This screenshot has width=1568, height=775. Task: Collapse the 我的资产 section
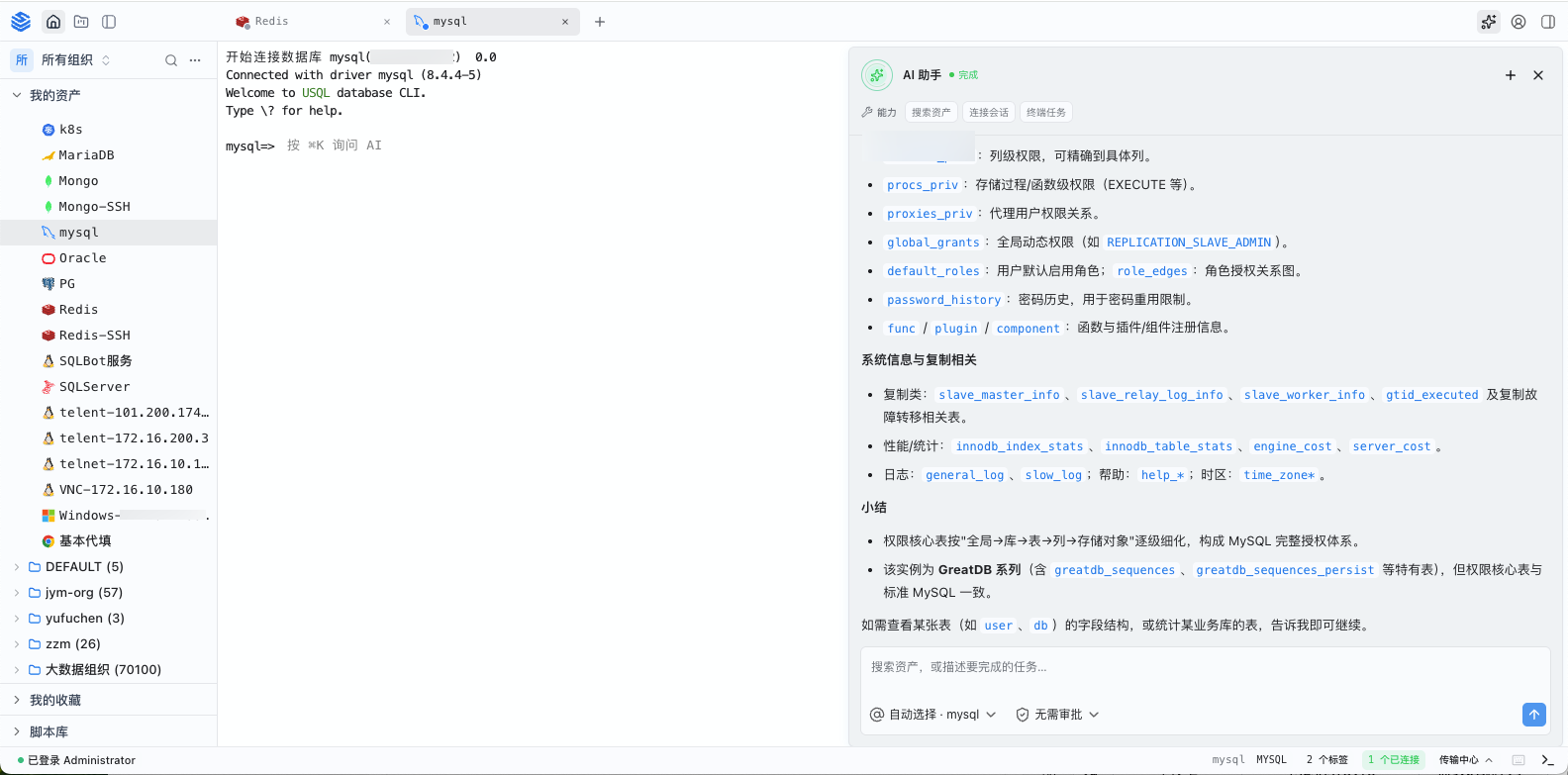(x=109, y=96)
